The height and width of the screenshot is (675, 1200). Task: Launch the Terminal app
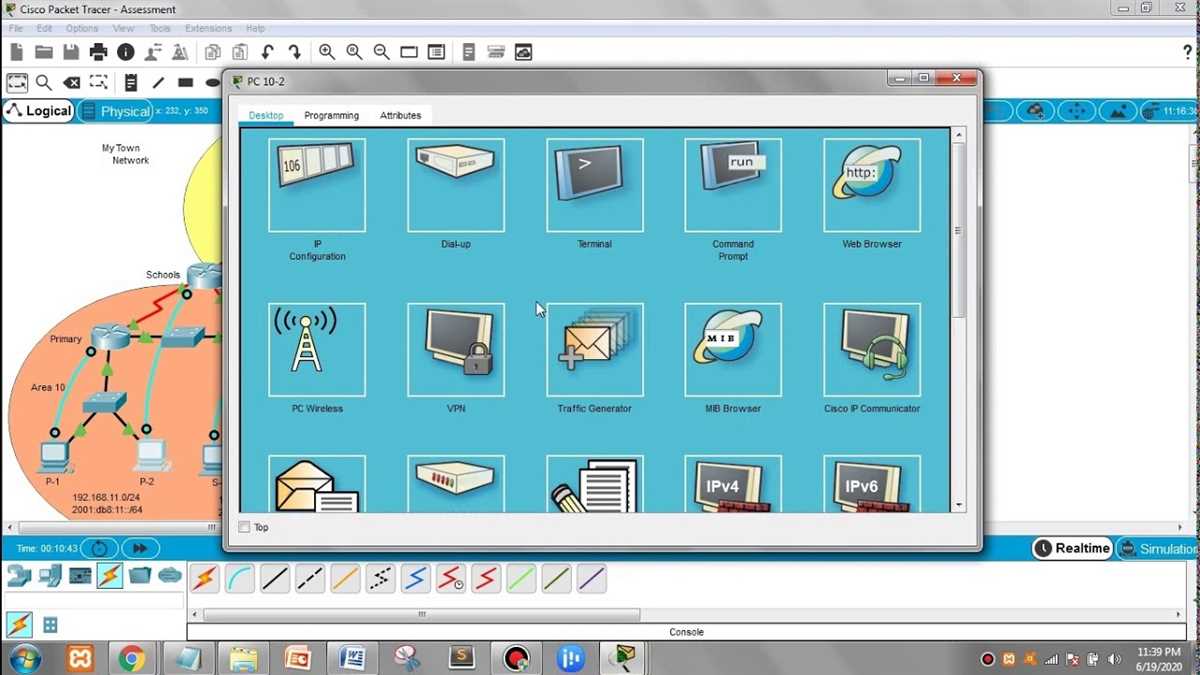pyautogui.click(x=595, y=185)
